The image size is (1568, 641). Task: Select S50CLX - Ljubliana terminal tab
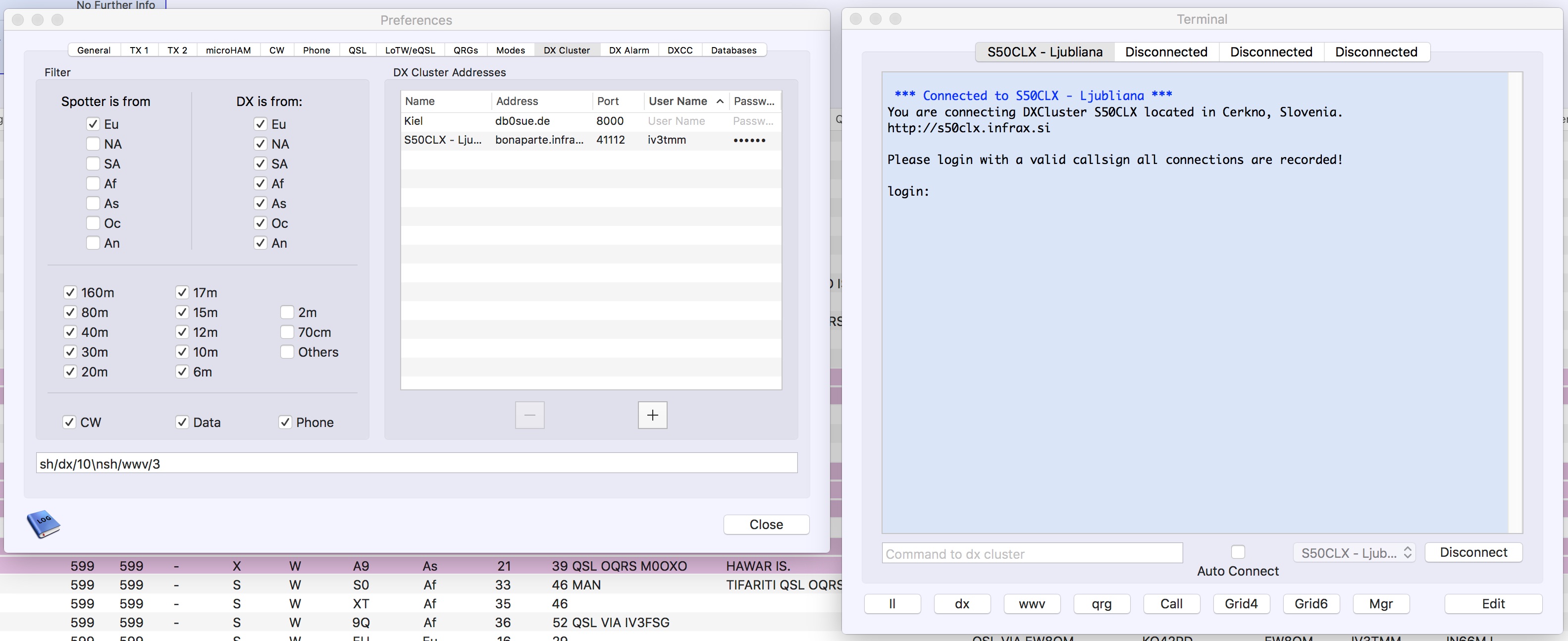[x=1045, y=52]
